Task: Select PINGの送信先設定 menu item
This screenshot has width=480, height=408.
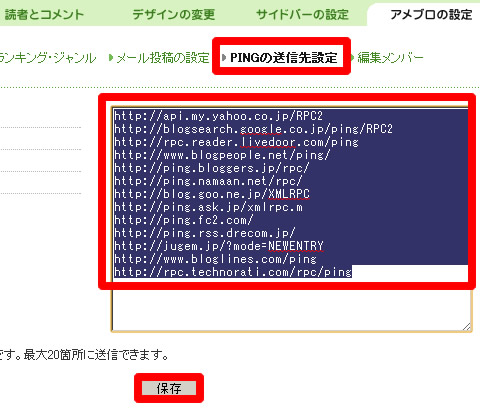Action: click(x=284, y=58)
